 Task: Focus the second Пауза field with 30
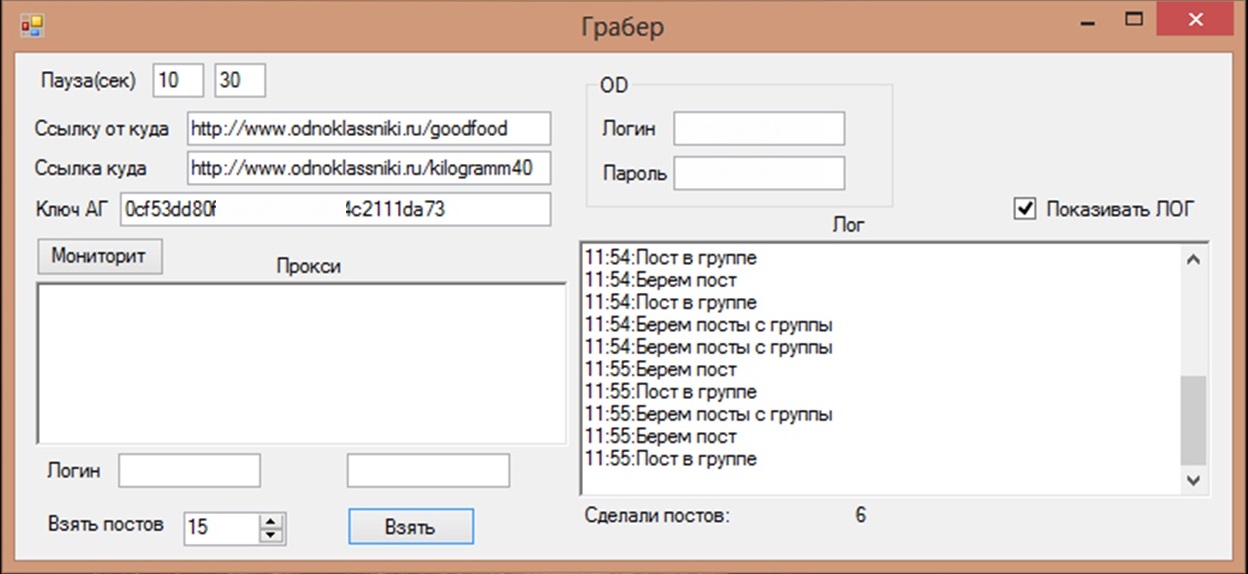point(240,81)
